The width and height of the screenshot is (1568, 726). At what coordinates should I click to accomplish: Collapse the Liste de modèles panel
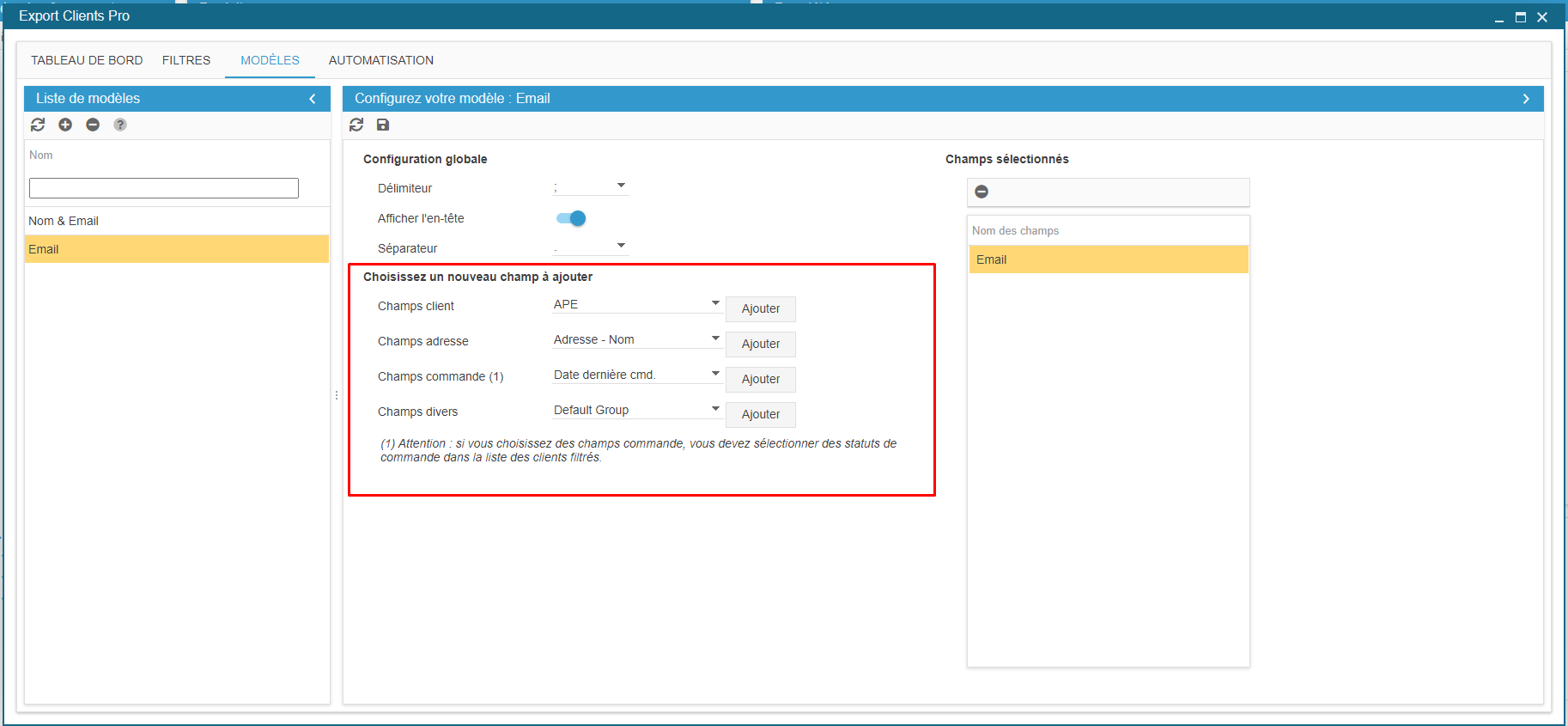click(x=313, y=99)
